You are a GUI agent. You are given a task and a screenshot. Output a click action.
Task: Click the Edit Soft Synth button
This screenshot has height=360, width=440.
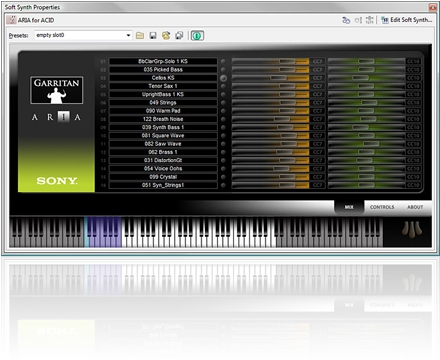407,20
